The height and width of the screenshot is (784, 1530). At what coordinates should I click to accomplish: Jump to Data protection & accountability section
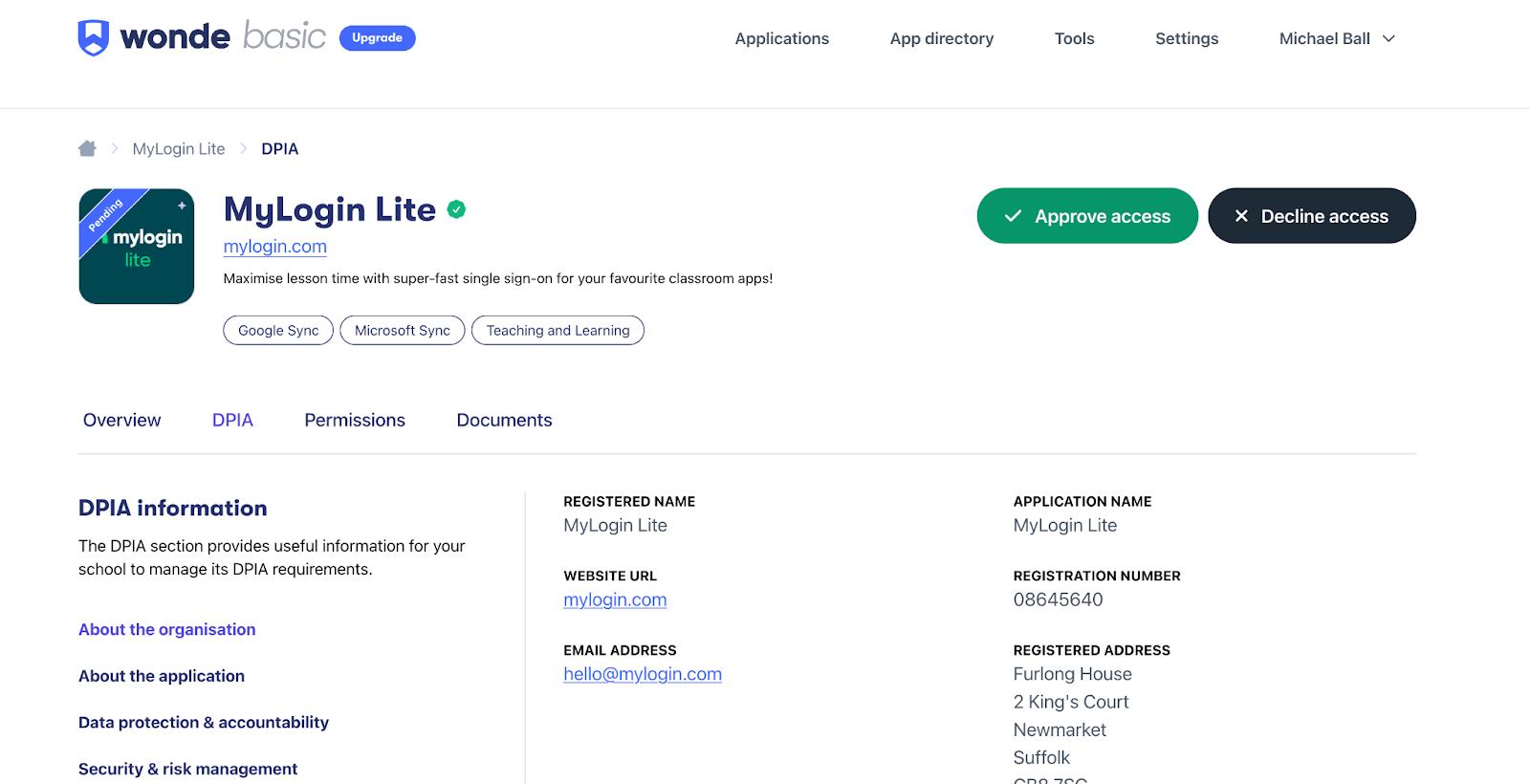click(x=204, y=723)
